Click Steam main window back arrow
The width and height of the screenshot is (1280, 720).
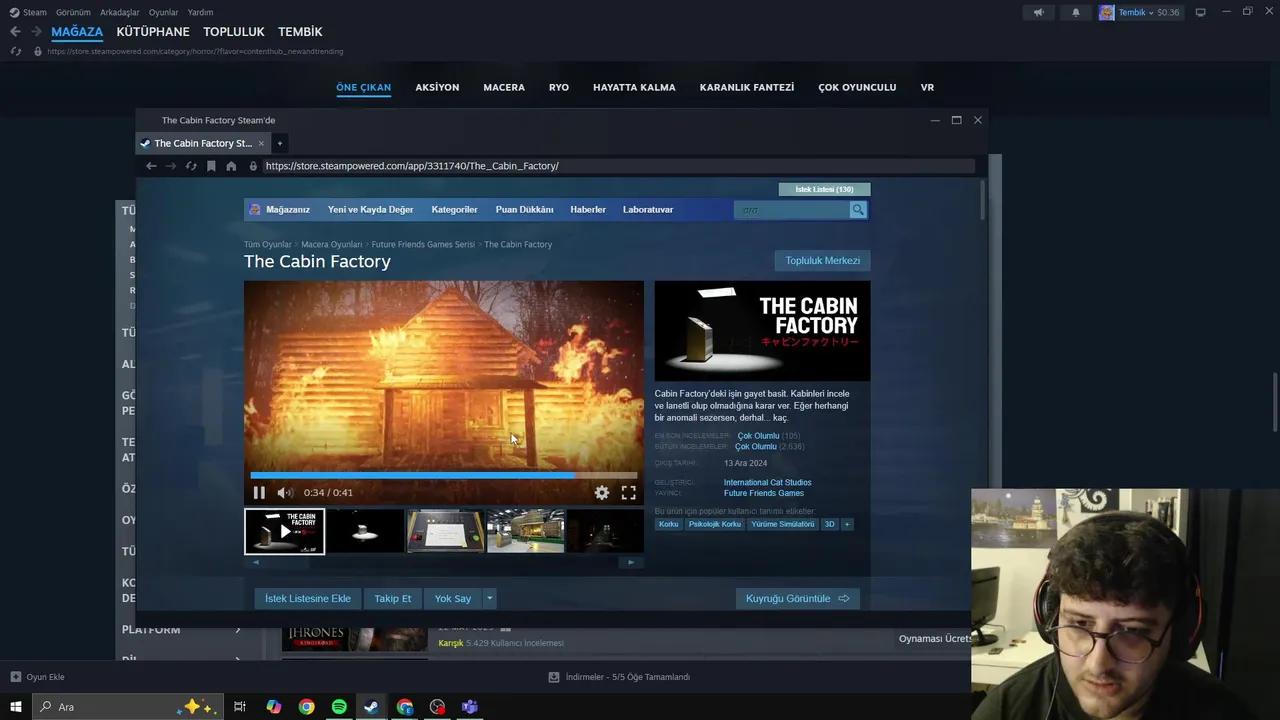pos(15,31)
